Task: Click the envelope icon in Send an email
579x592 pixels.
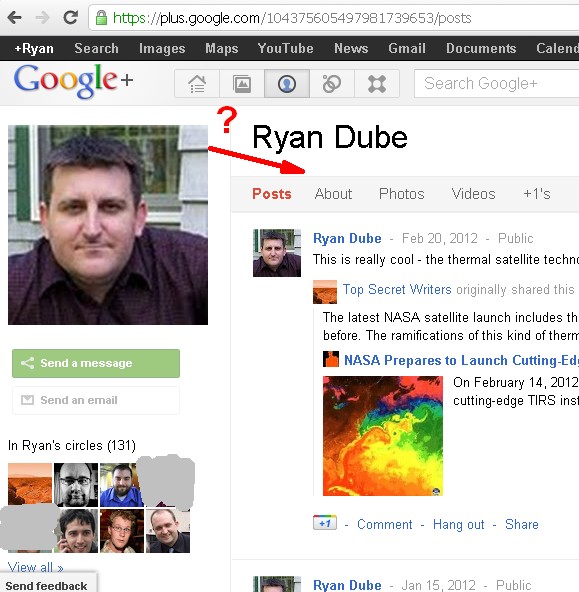Action: [27, 399]
